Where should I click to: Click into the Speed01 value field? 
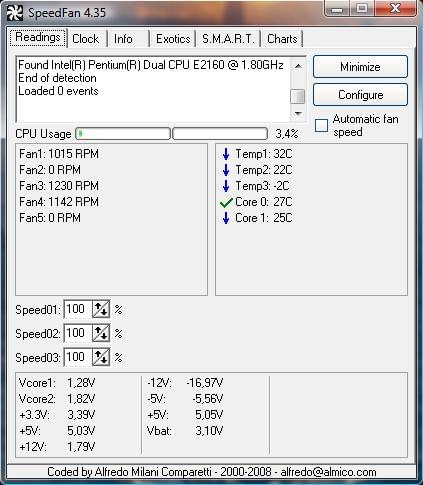click(x=78, y=309)
